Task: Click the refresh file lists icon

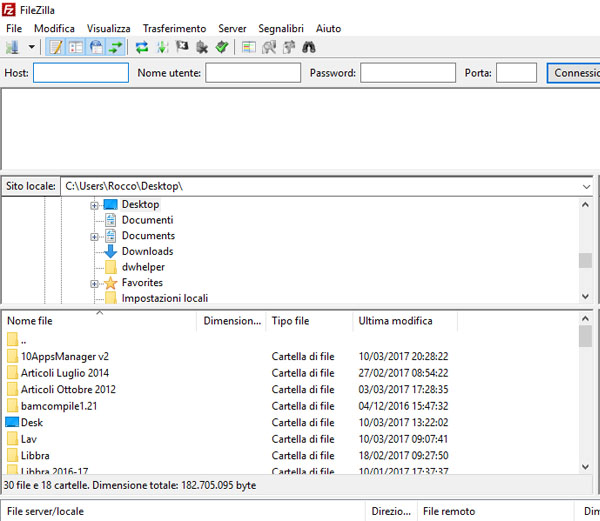Action: click(142, 47)
